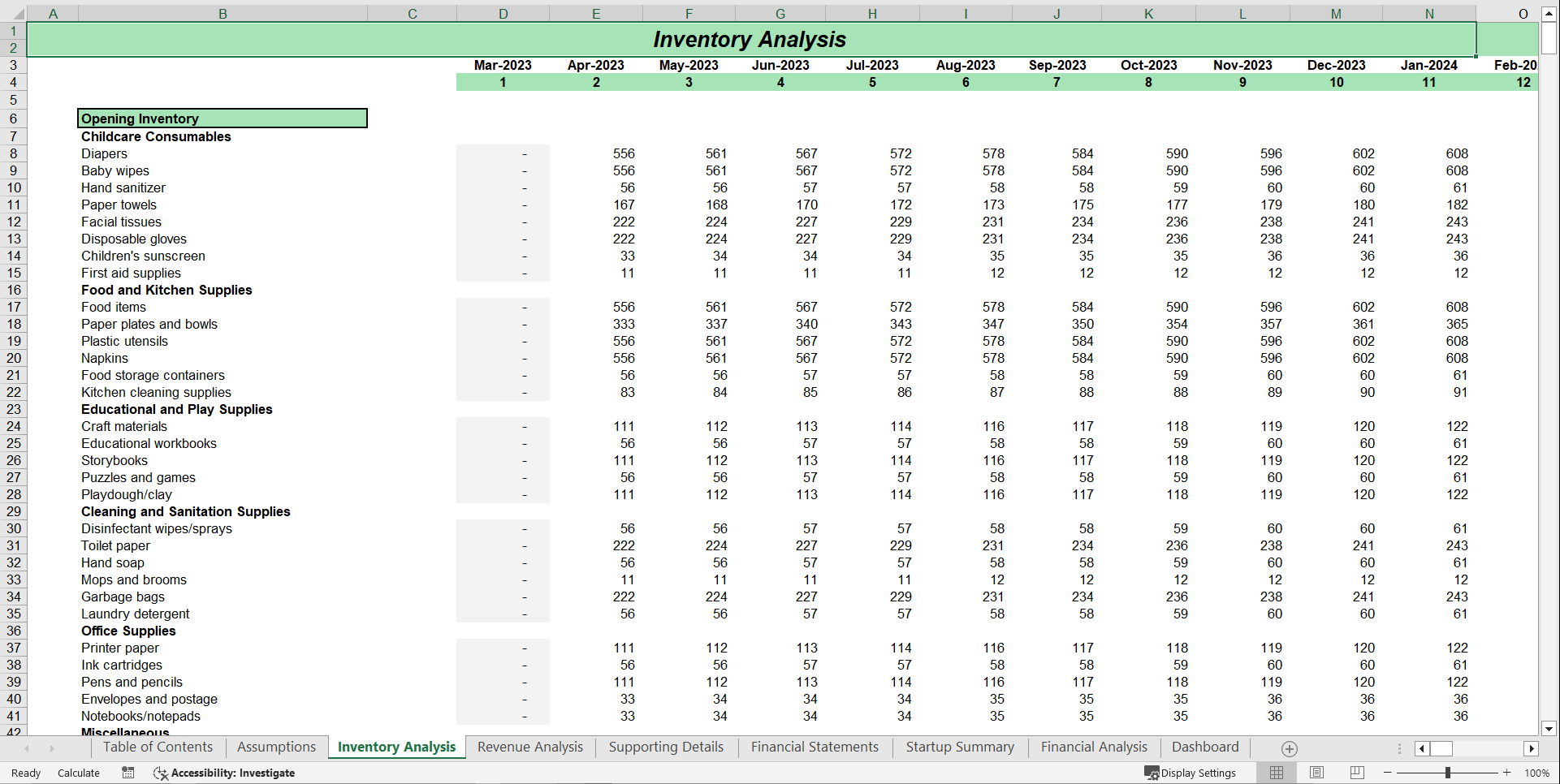Image resolution: width=1560 pixels, height=784 pixels.
Task: Select the Inventory Analysis sheet tab
Action: tap(396, 747)
